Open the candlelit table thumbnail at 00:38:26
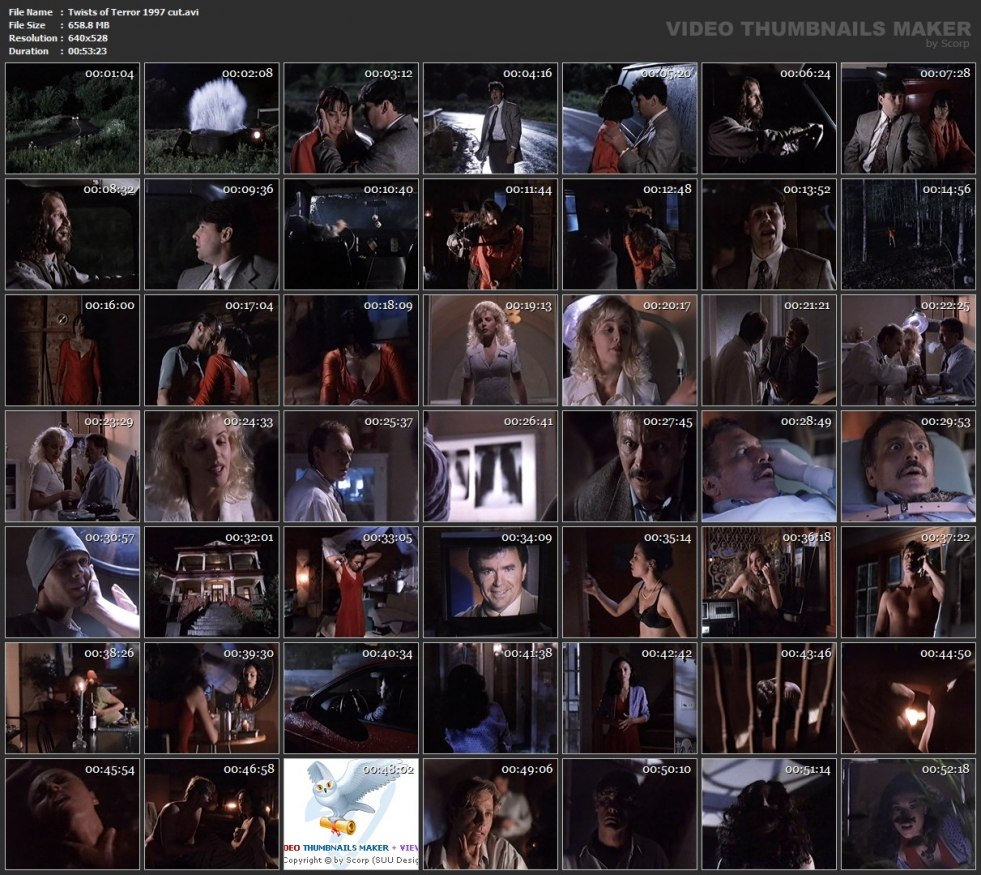This screenshot has width=981, height=875. point(72,698)
